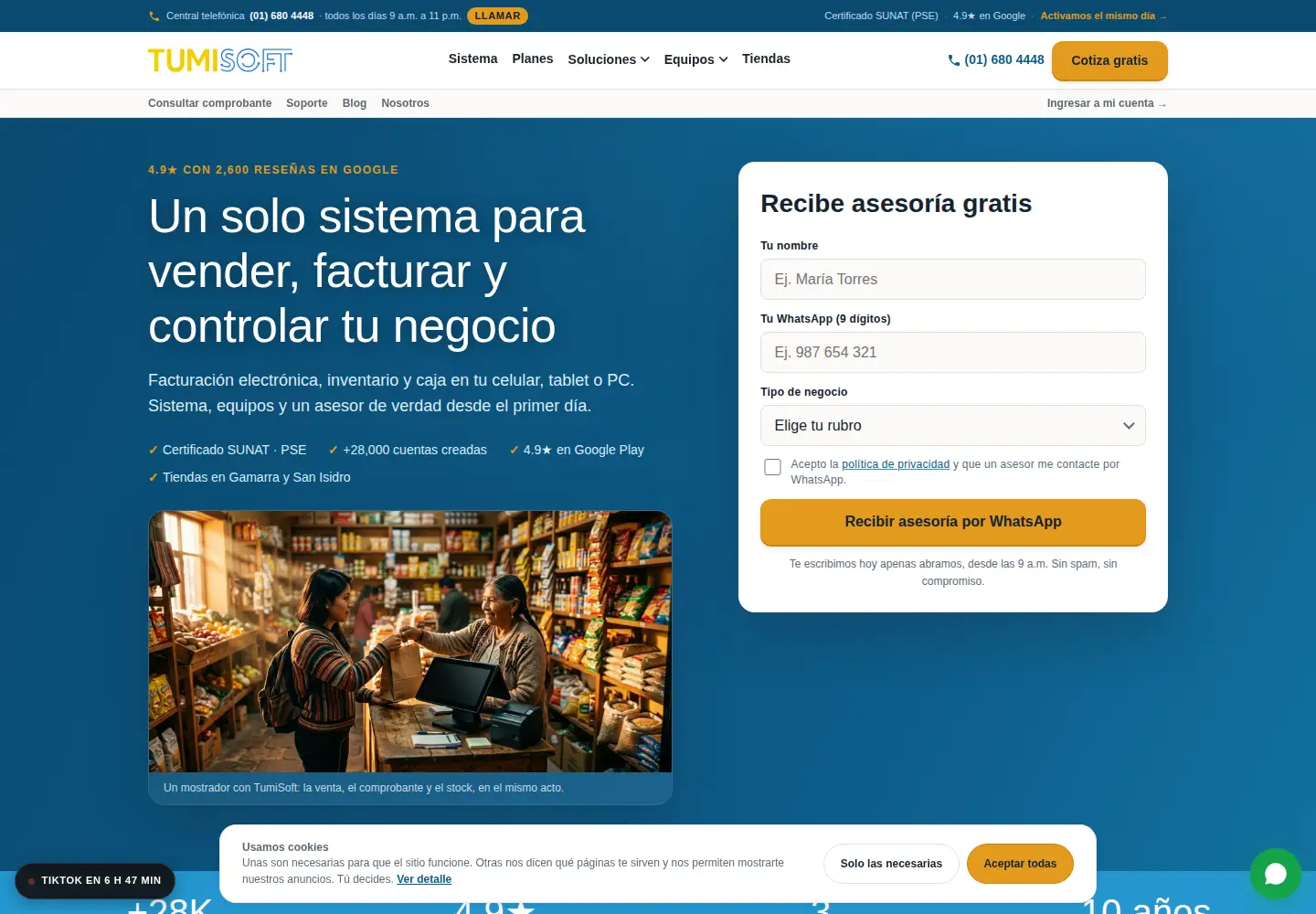This screenshot has height=914, width=1316.
Task: Click Aceptar todas cookies
Action: coord(1020,864)
